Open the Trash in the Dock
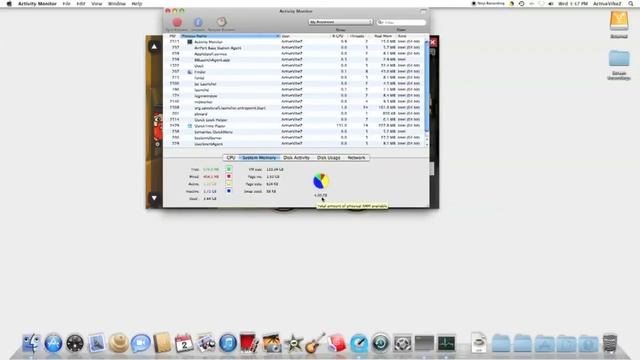This screenshot has height=360, width=640. [610, 343]
